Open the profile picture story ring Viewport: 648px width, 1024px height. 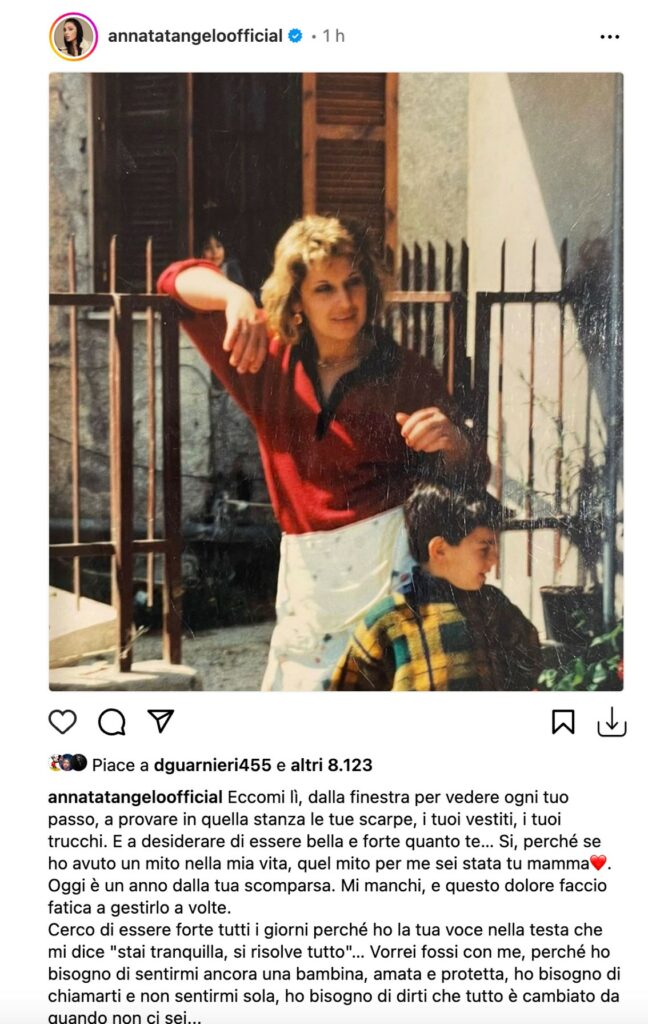pos(73,37)
